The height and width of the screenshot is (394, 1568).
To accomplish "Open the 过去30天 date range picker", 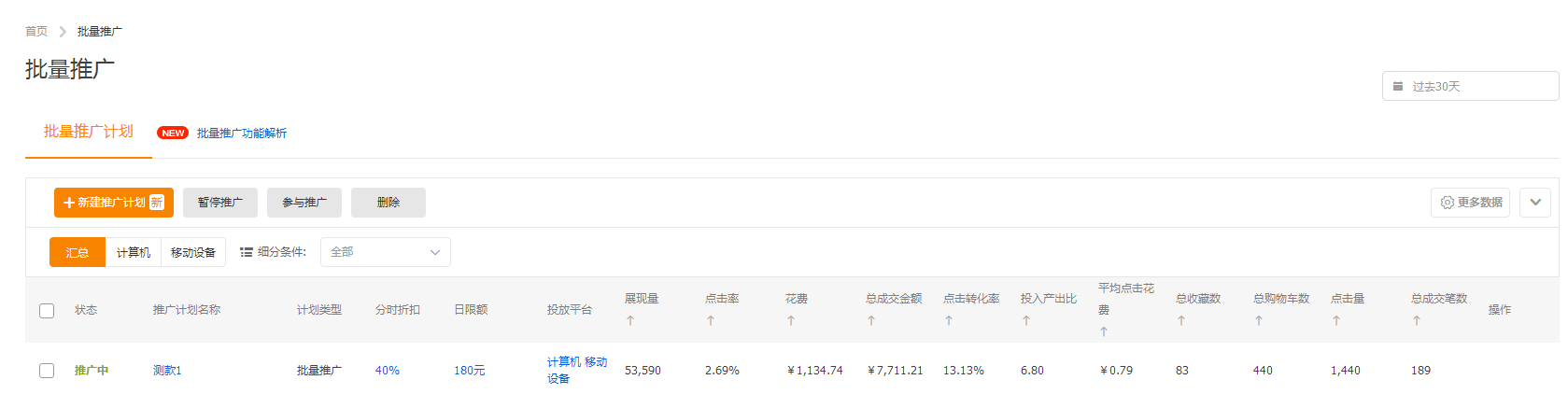I will (x=1469, y=86).
